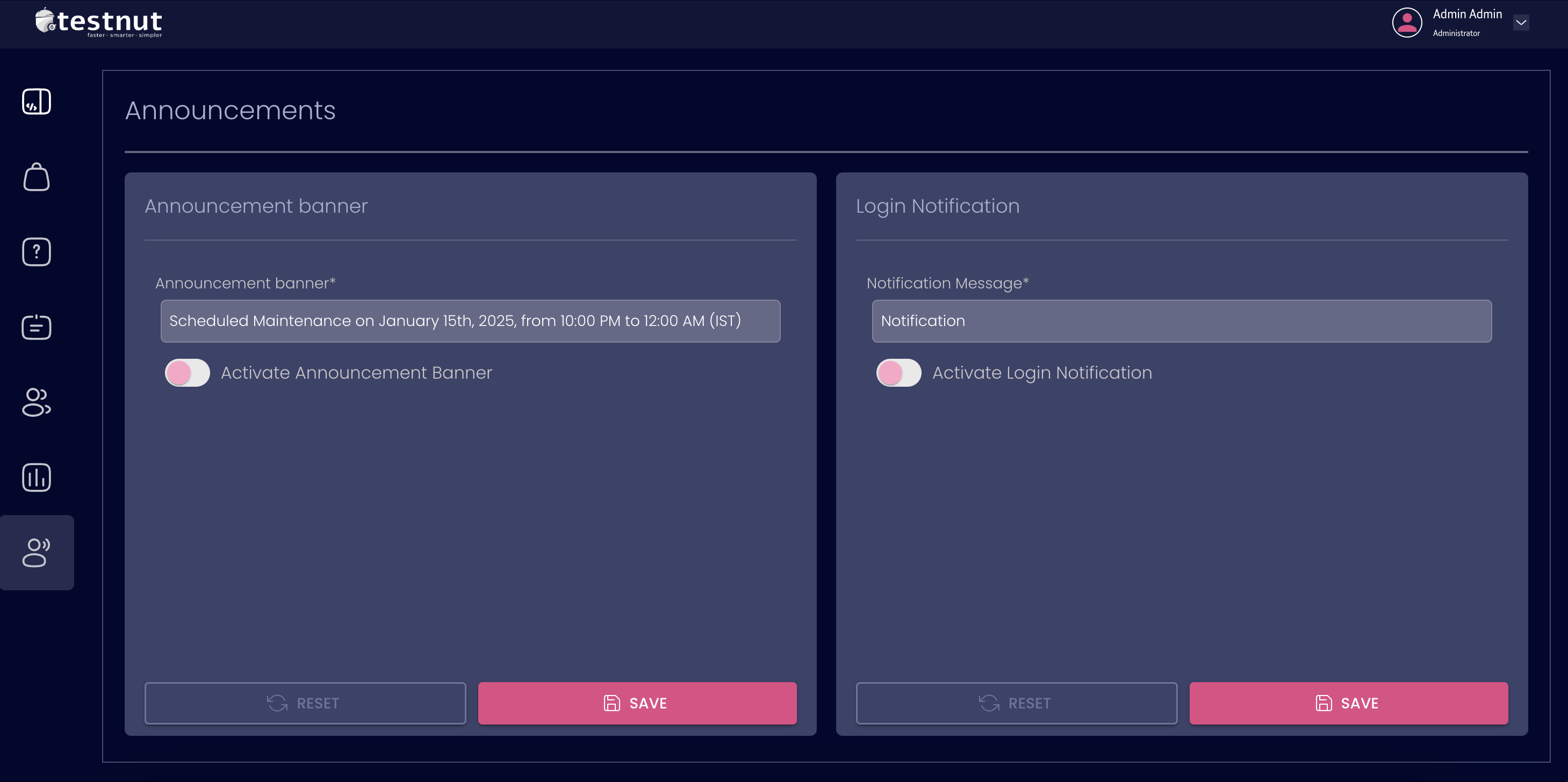Click the Activate Login Notification label
The height and width of the screenshot is (782, 1568).
pyautogui.click(x=1041, y=373)
